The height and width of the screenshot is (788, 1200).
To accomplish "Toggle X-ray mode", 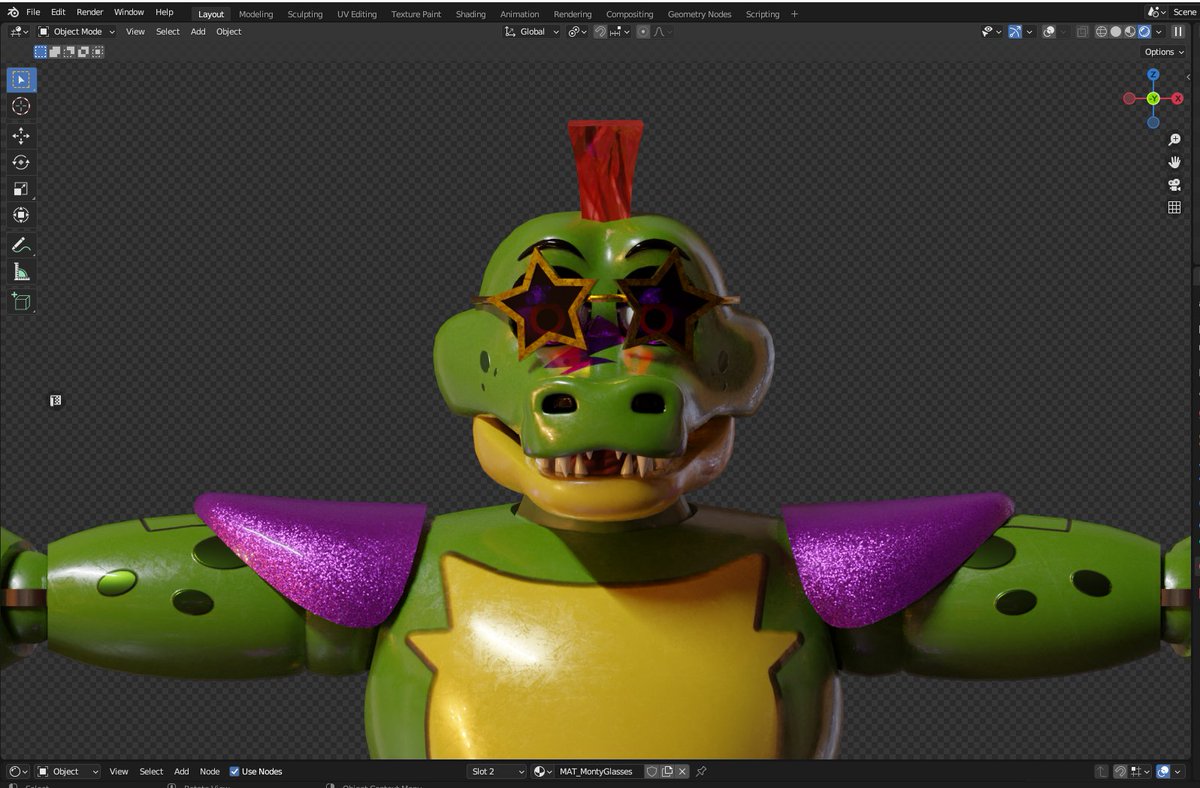I will coord(1082,31).
